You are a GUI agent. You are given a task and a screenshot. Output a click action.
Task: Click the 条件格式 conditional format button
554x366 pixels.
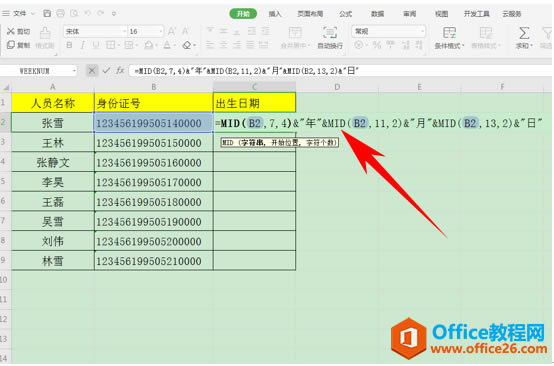[449, 38]
